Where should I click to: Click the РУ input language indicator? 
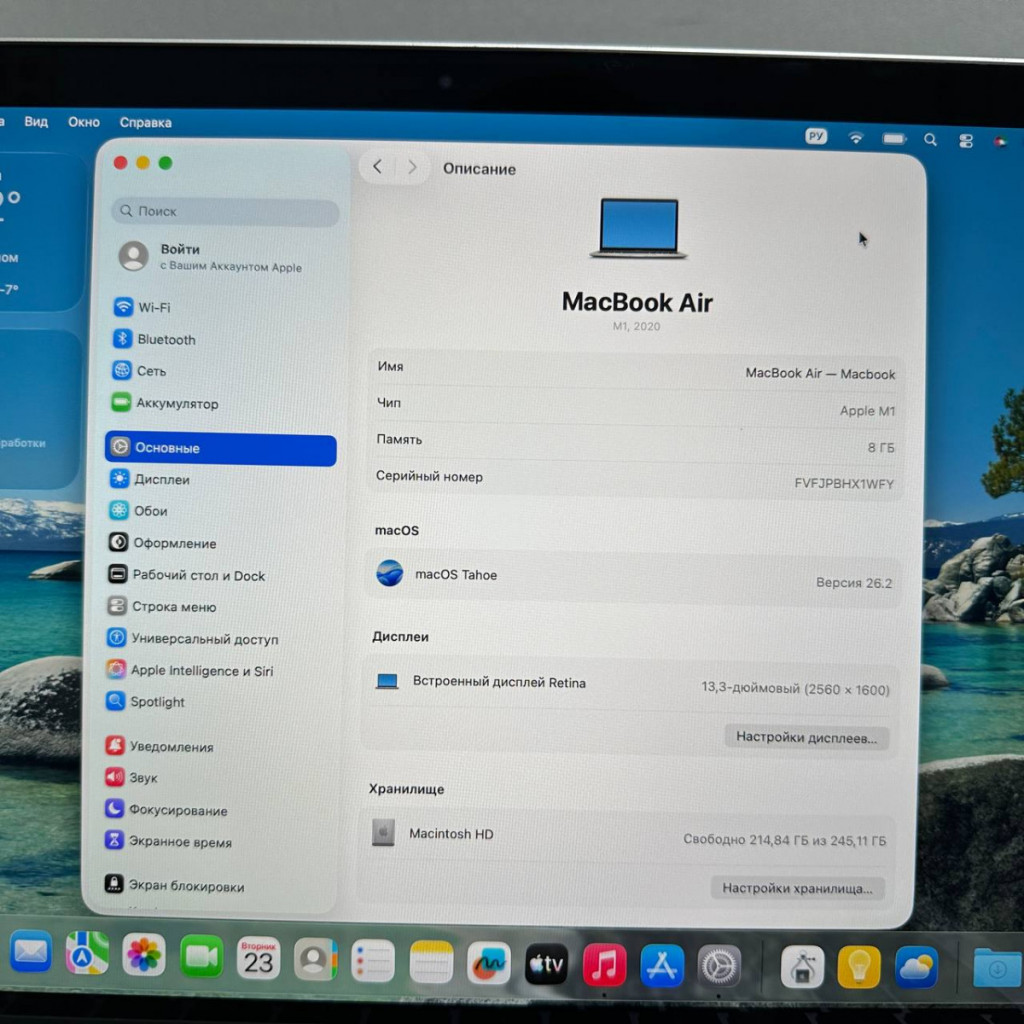pyautogui.click(x=816, y=137)
